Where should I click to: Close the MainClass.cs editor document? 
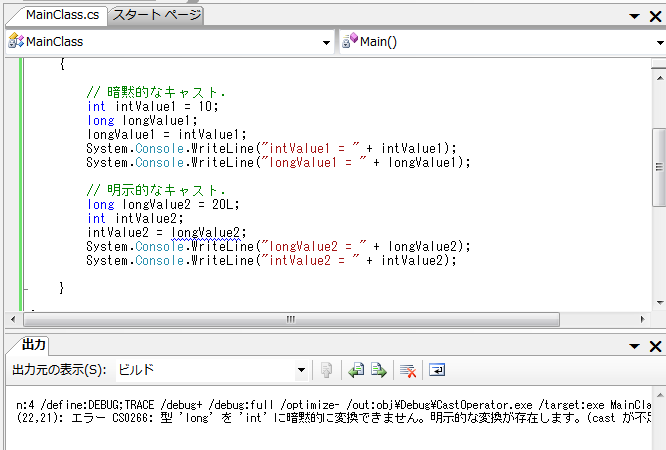pos(655,16)
